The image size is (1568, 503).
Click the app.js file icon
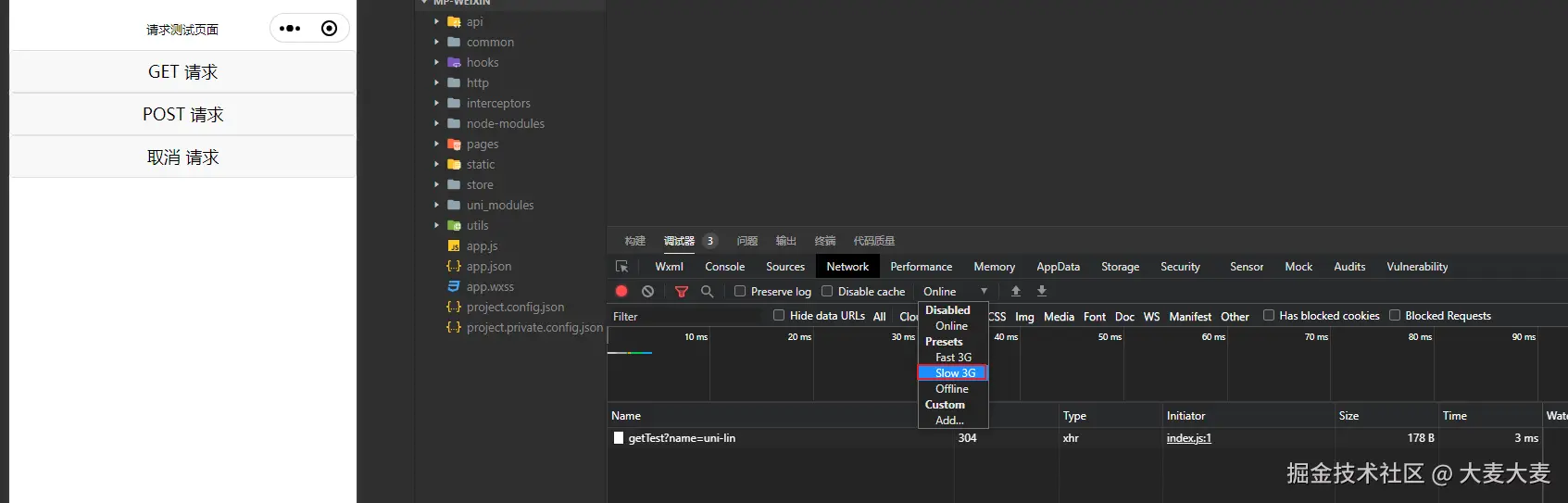point(454,245)
